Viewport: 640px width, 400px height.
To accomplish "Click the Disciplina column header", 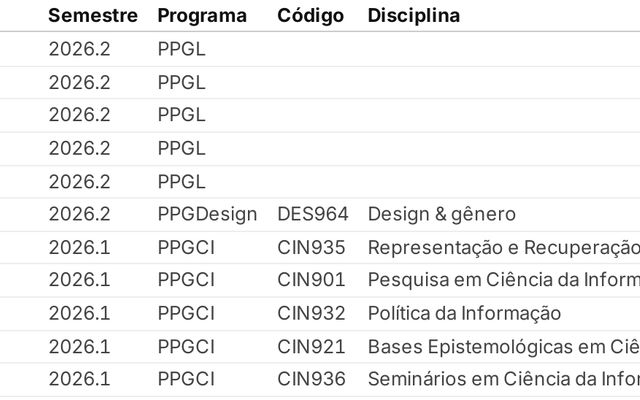I will click(414, 16).
